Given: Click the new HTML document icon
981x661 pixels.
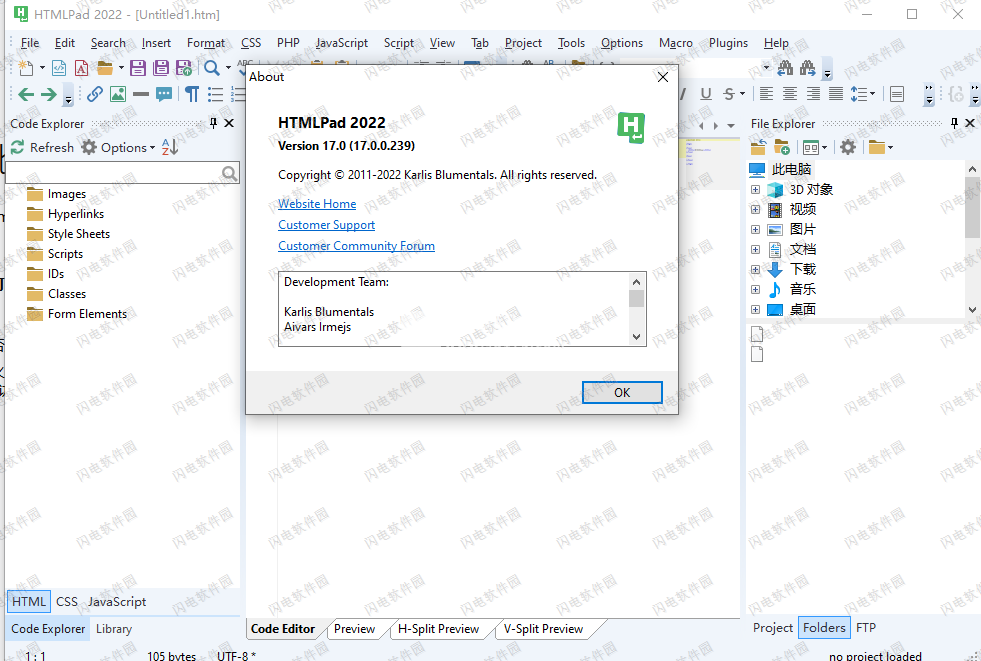Looking at the screenshot, I should tap(59, 68).
